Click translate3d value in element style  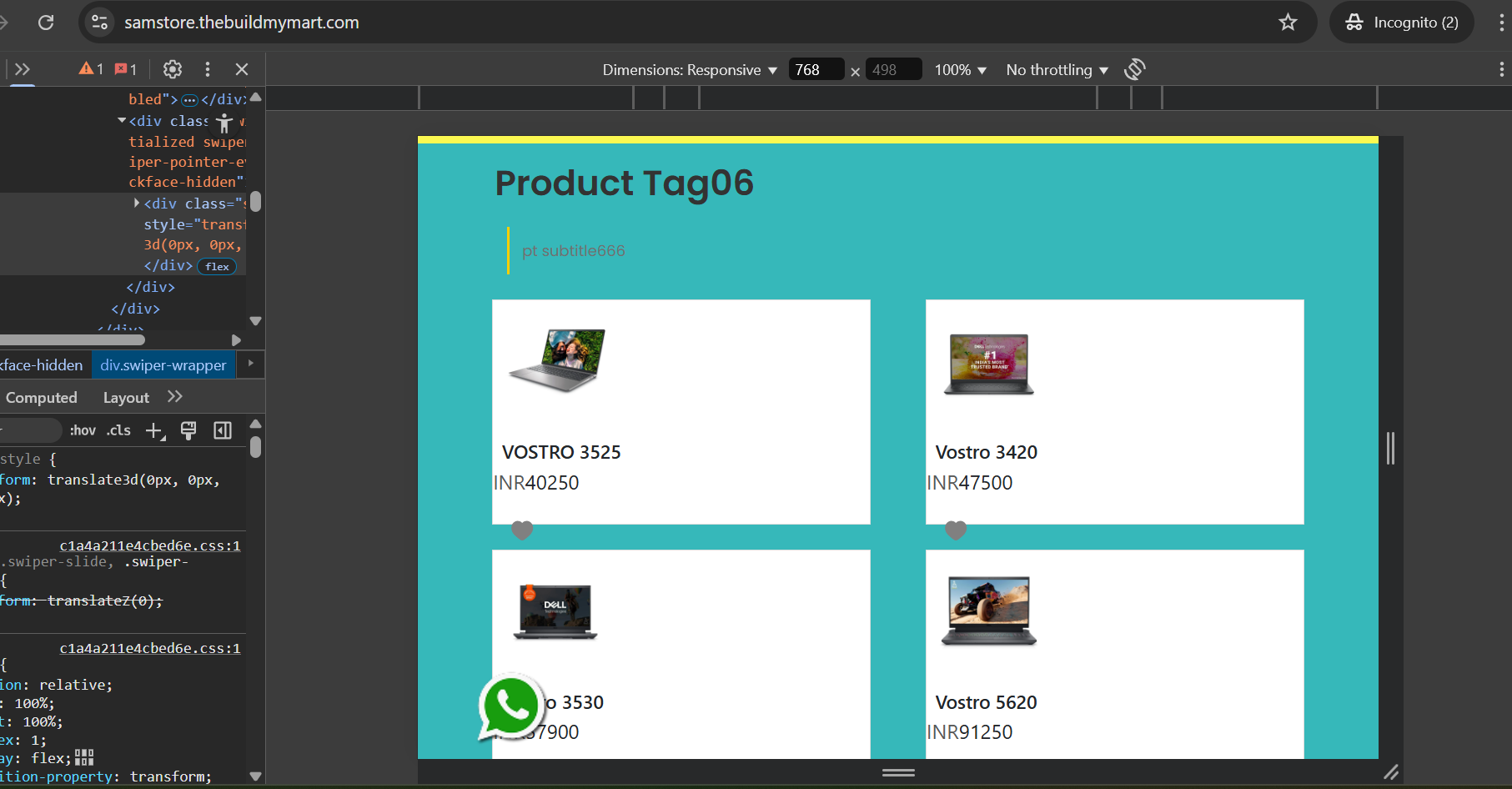pos(133,480)
